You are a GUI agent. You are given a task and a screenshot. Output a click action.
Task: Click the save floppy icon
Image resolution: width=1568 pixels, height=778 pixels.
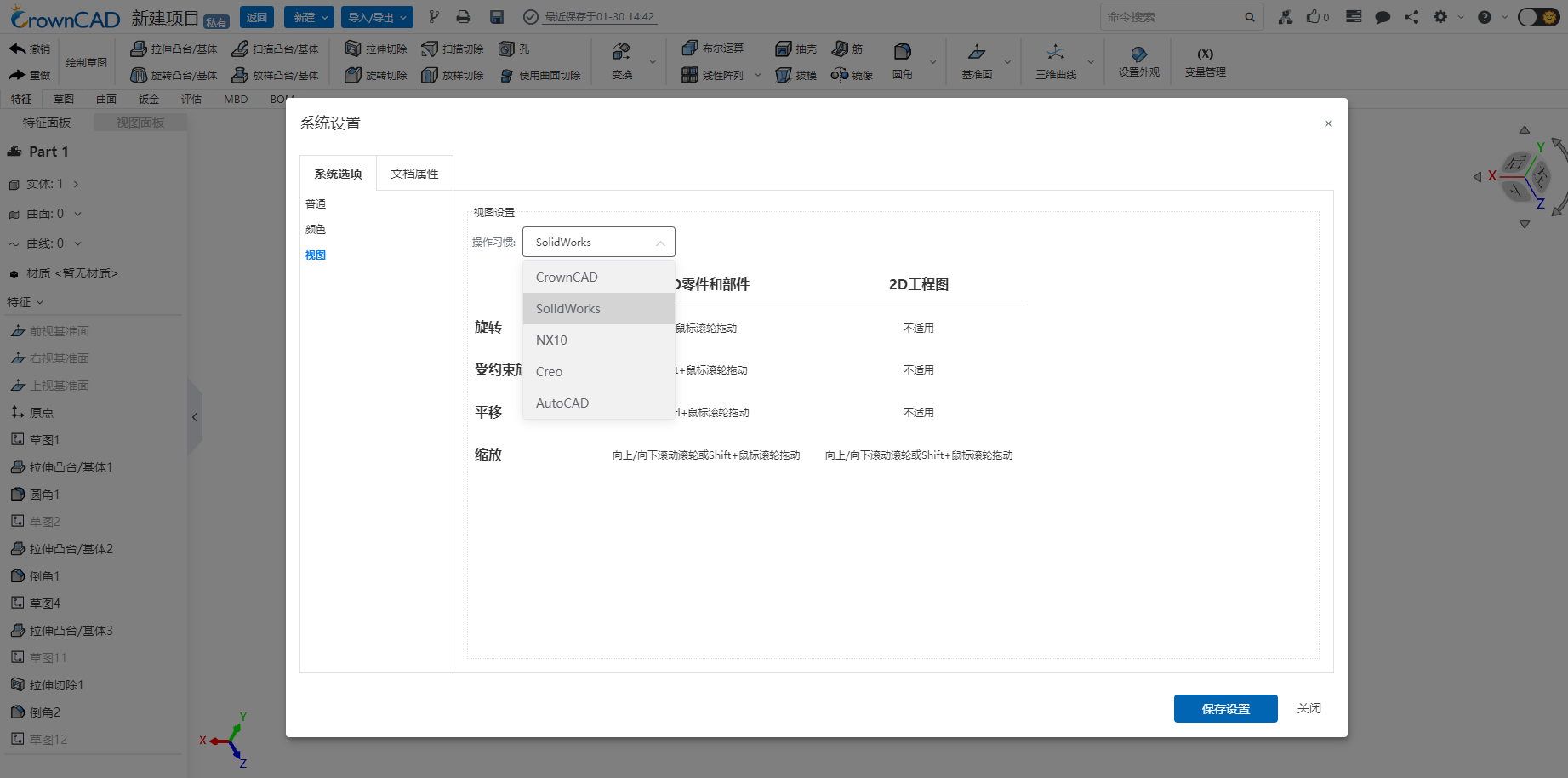pos(497,17)
